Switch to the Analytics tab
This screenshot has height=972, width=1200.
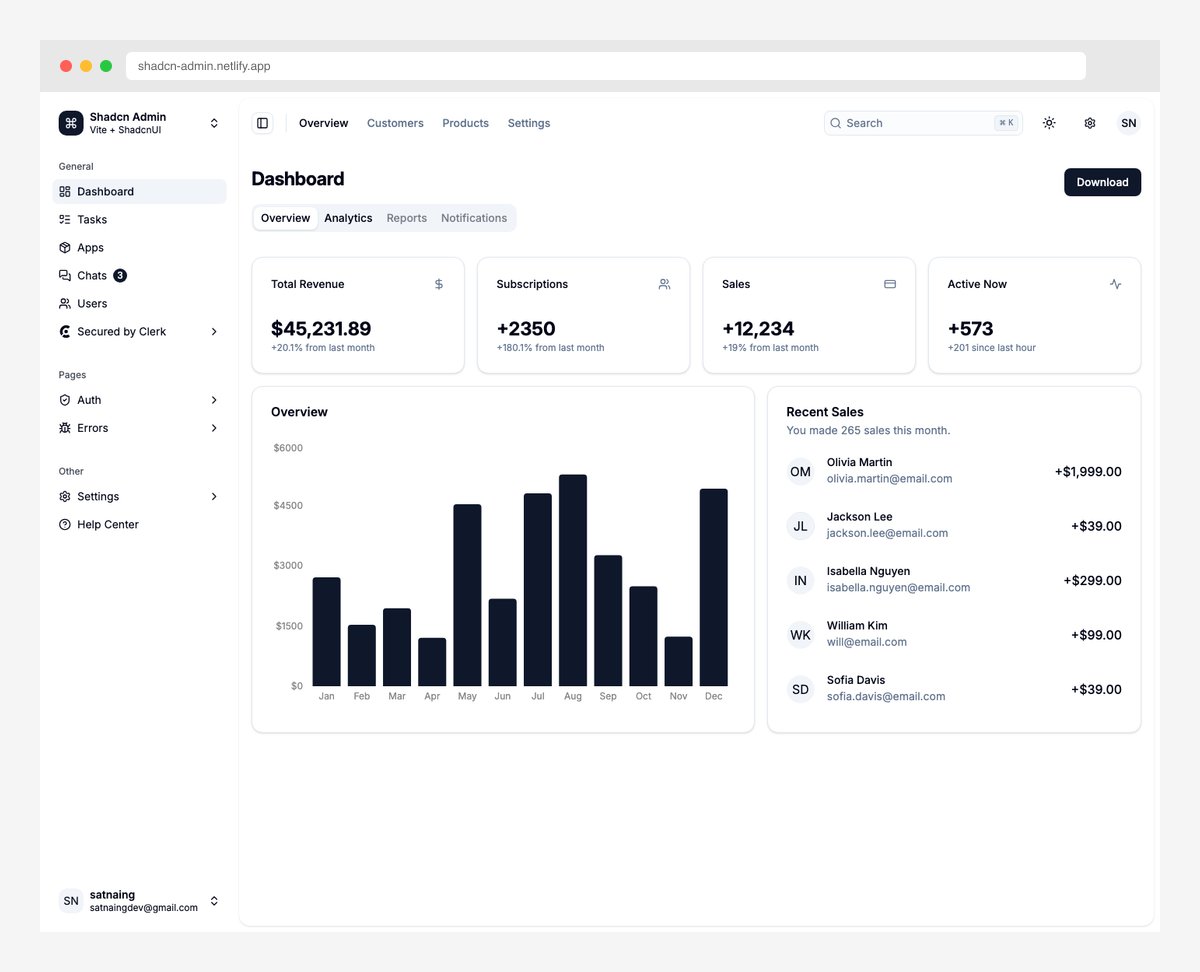pyautogui.click(x=348, y=217)
